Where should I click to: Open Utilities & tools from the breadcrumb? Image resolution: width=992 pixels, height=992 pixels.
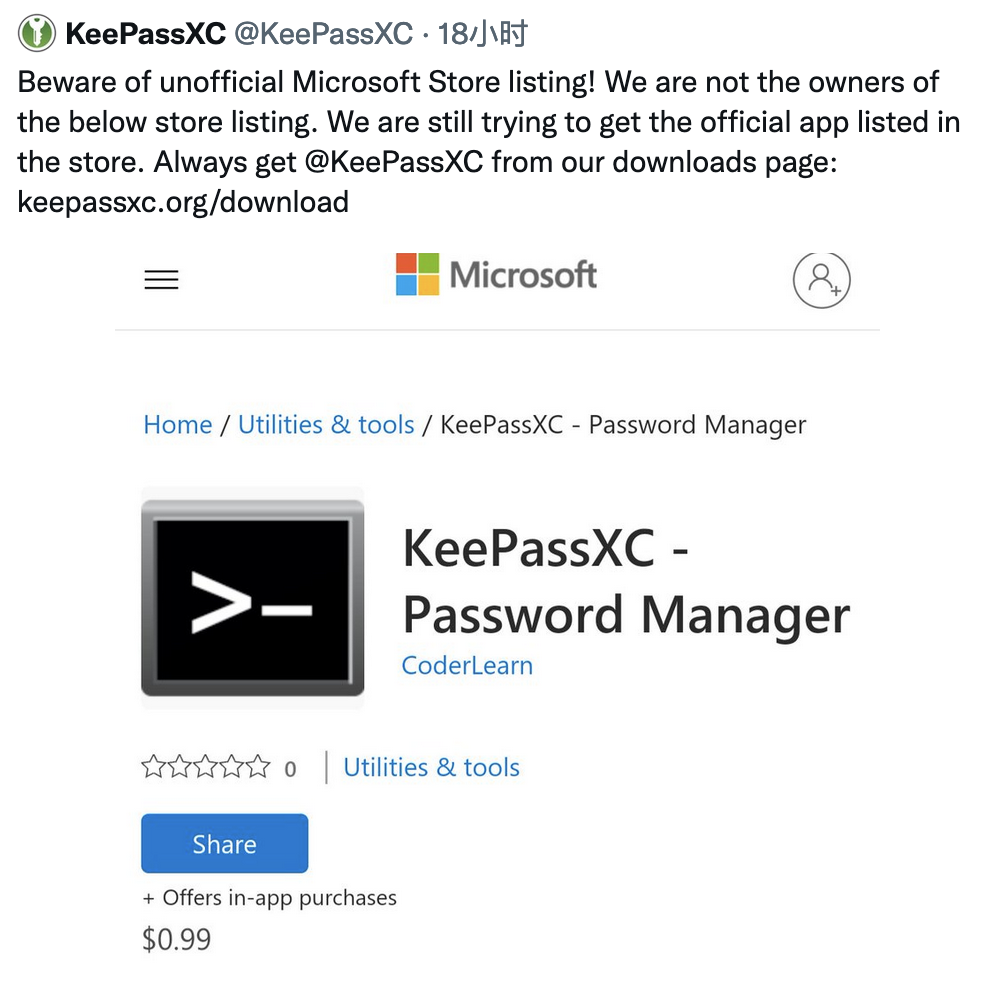pos(326,424)
